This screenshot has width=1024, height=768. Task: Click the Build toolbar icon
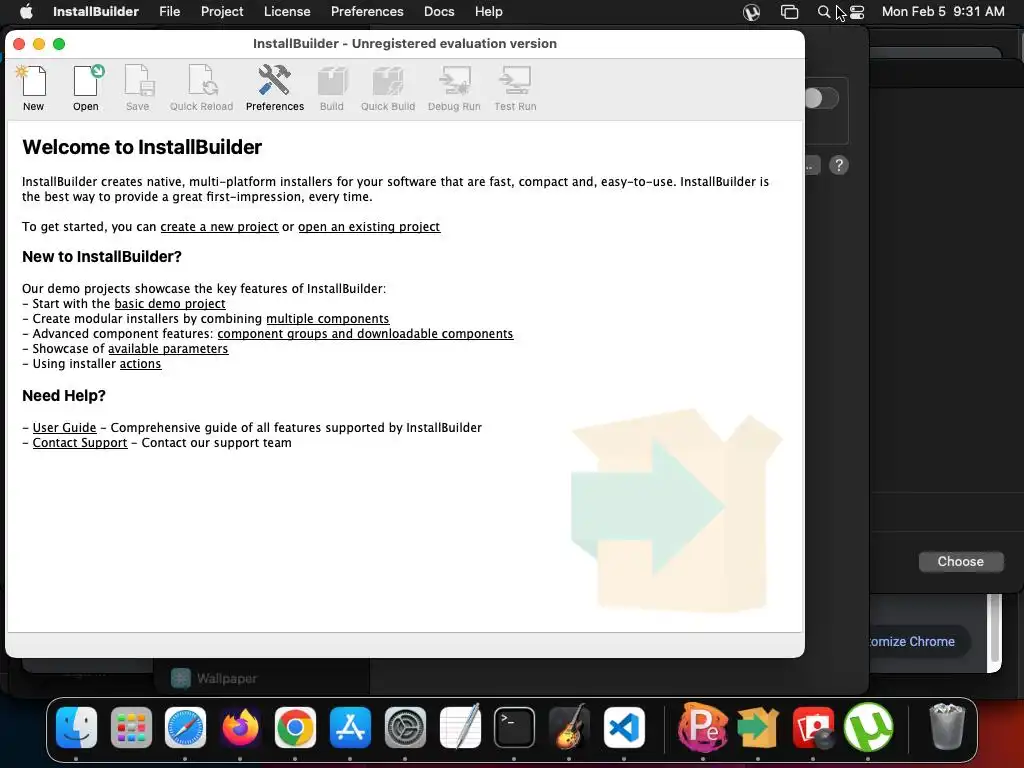332,88
